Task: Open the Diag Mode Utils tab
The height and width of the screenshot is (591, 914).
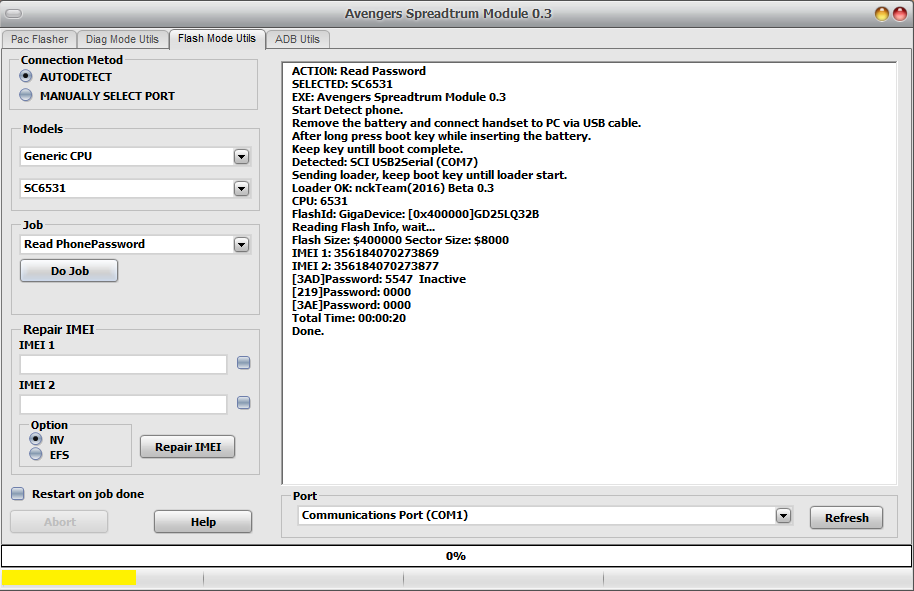Action: [x=122, y=39]
